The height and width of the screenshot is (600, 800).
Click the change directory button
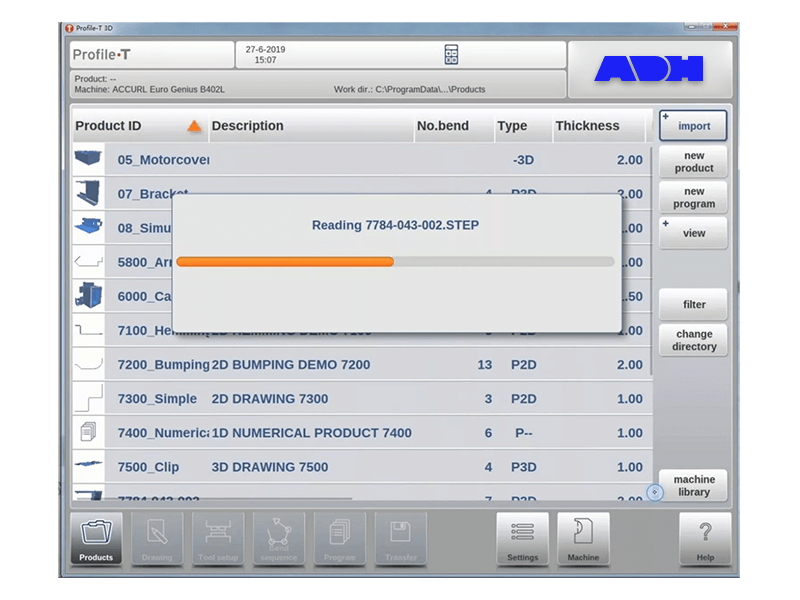point(693,339)
